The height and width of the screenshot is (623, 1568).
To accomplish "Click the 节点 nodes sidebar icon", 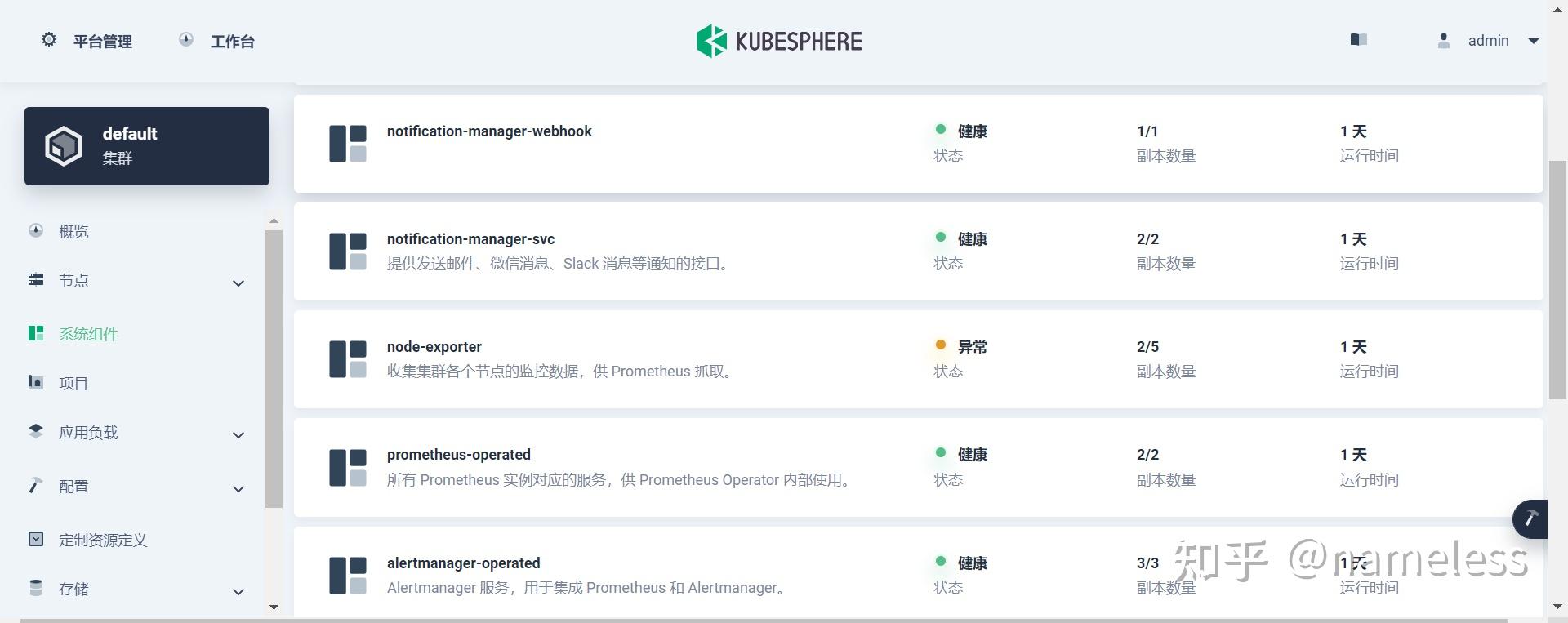I will [35, 280].
